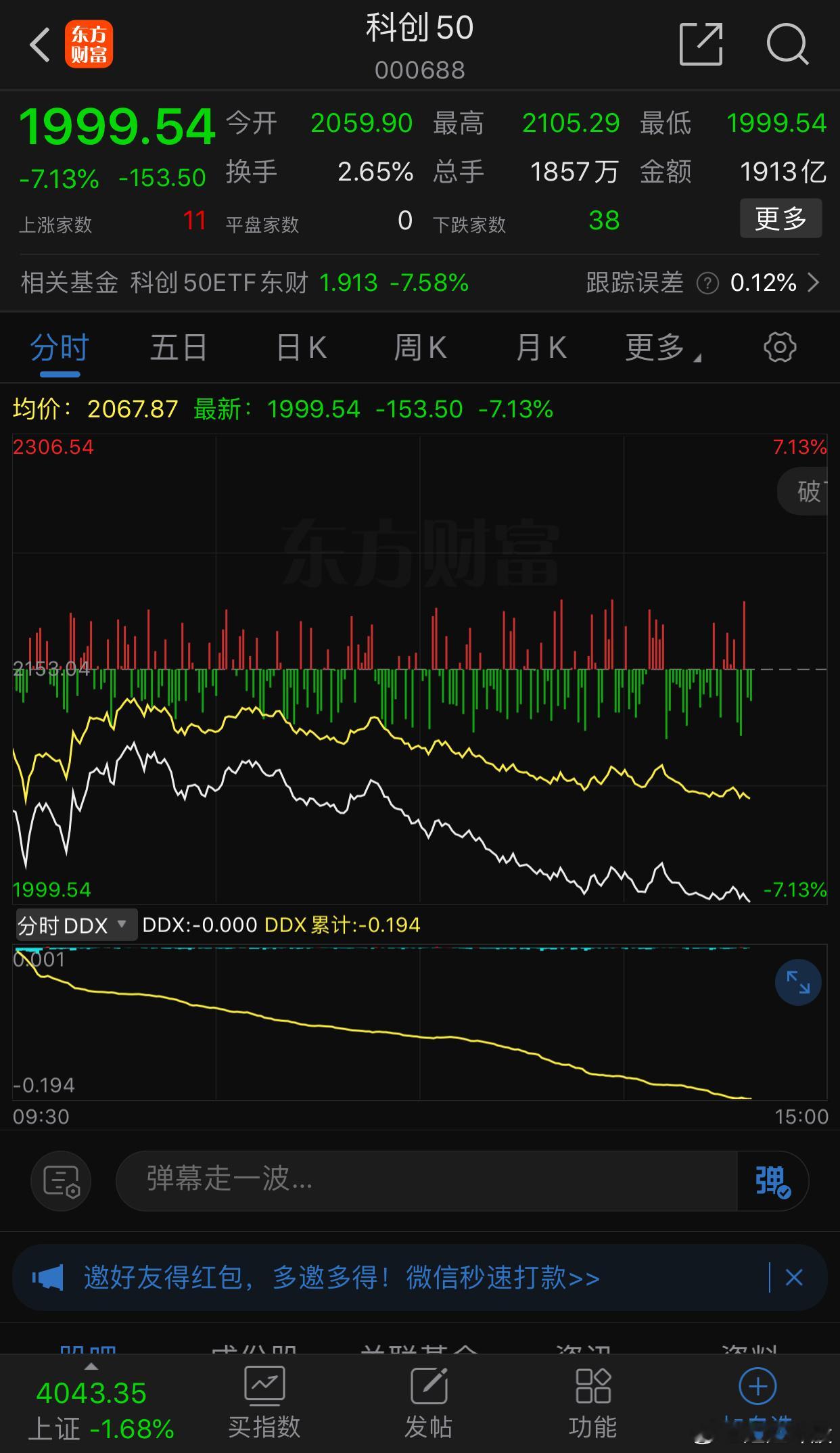Tap the 今开 value 2059.90

tap(361, 123)
